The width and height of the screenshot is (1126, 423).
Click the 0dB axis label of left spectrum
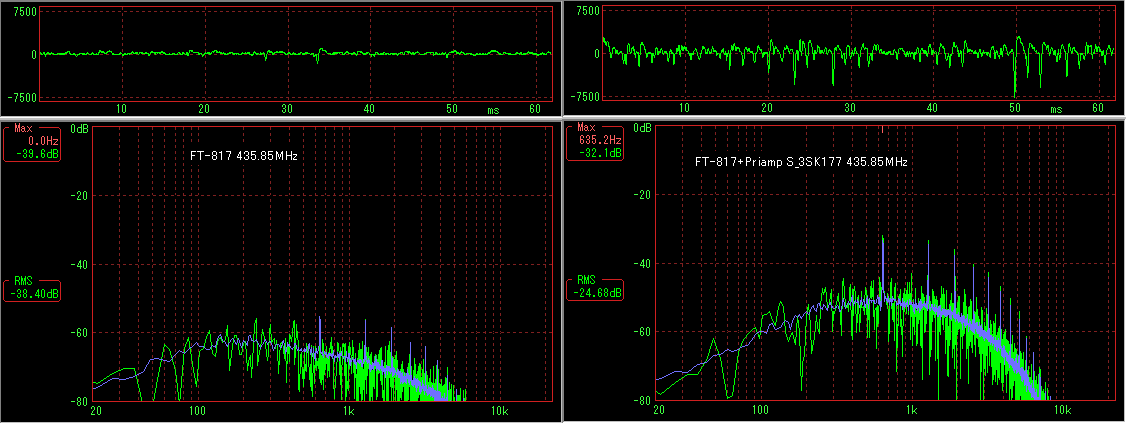pyautogui.click(x=79, y=129)
